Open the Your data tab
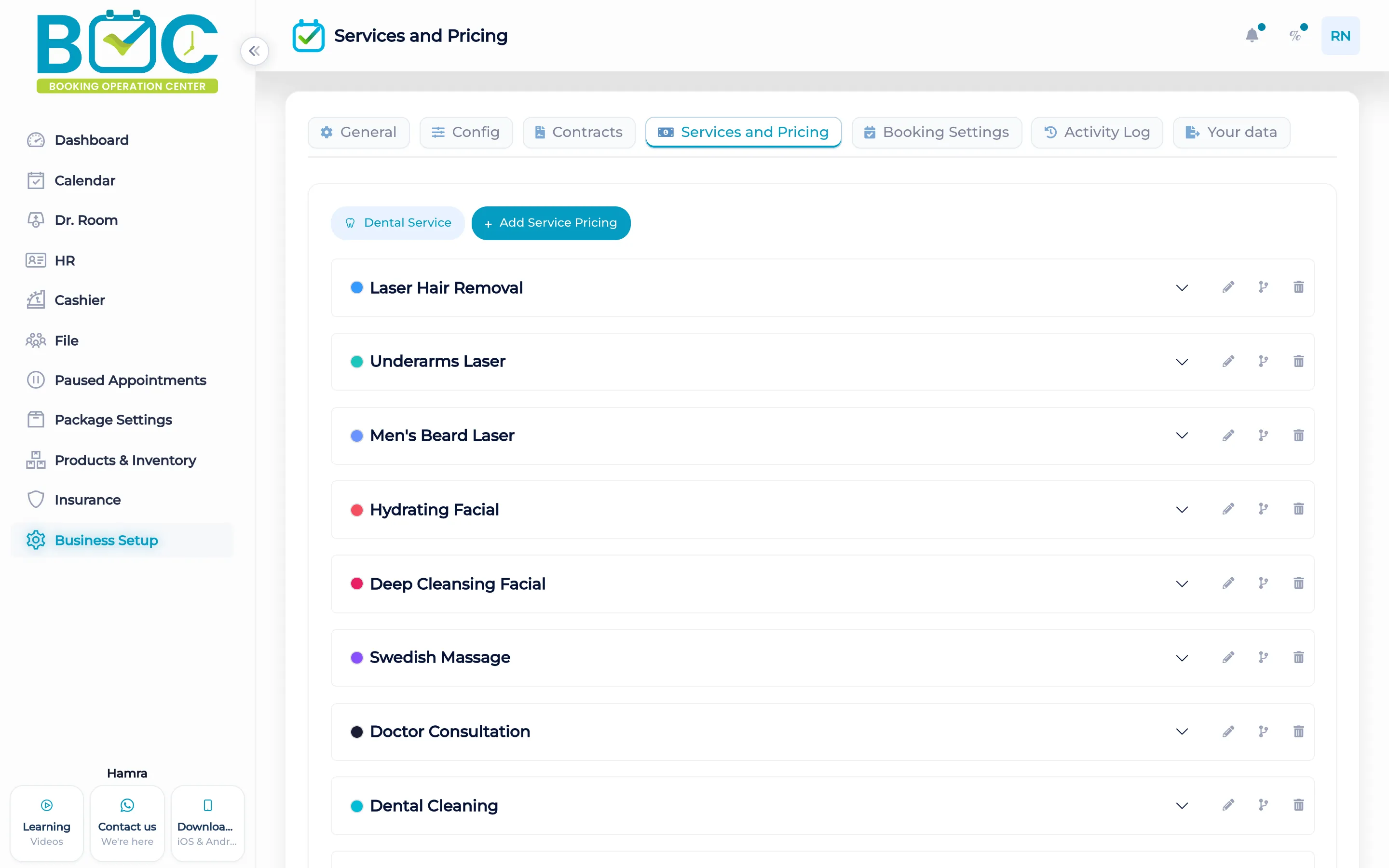Screen dimensions: 1389x868 point(1232,133)
